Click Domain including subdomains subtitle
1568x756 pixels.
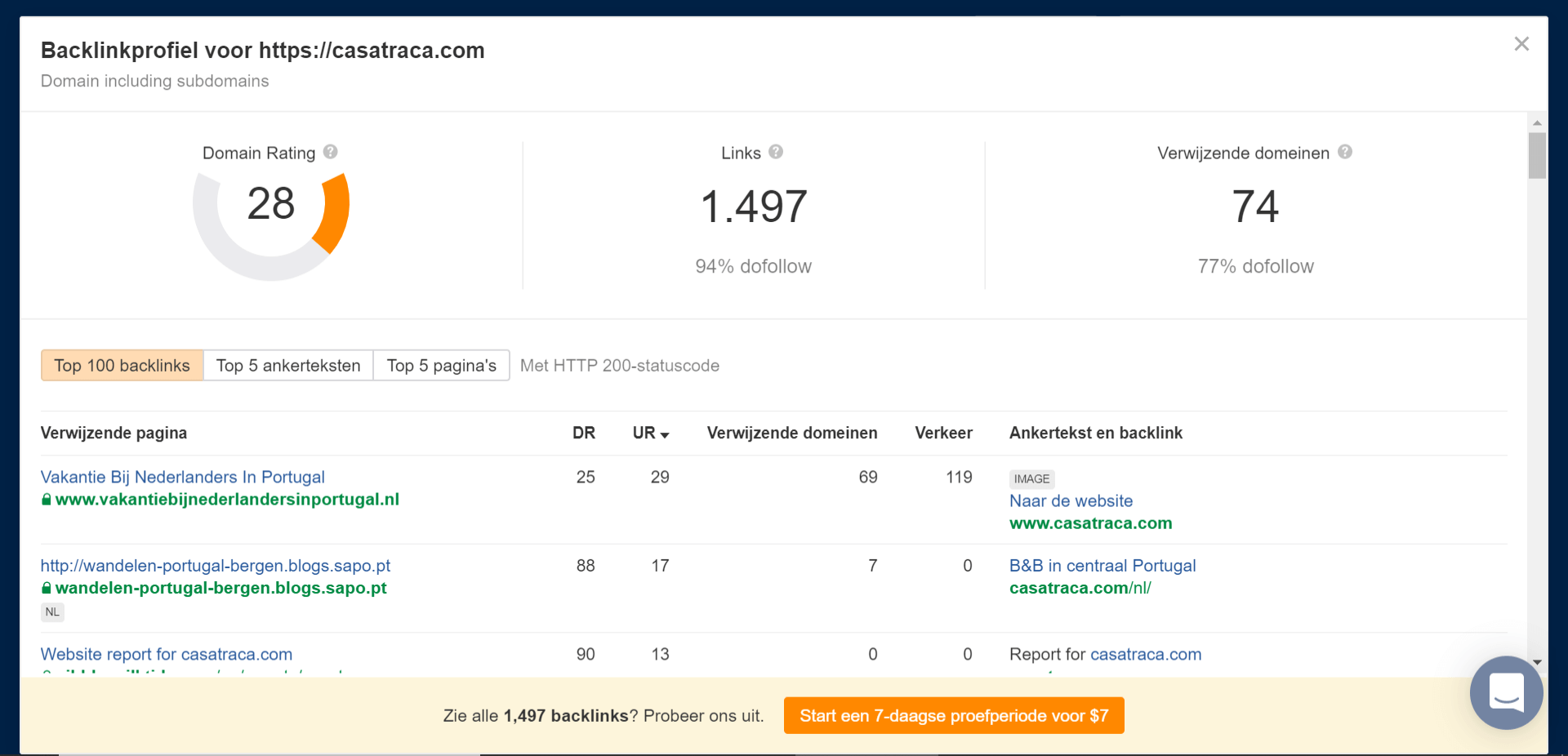(x=154, y=81)
